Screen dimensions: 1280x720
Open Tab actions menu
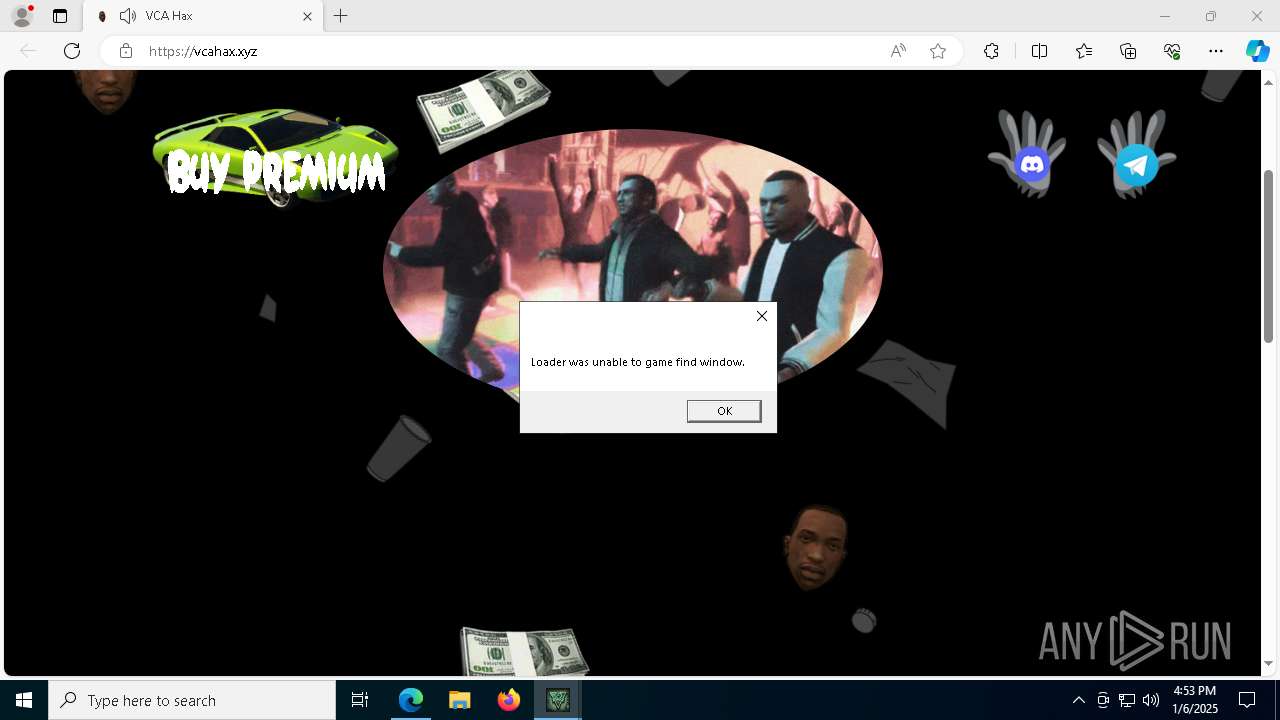point(60,16)
